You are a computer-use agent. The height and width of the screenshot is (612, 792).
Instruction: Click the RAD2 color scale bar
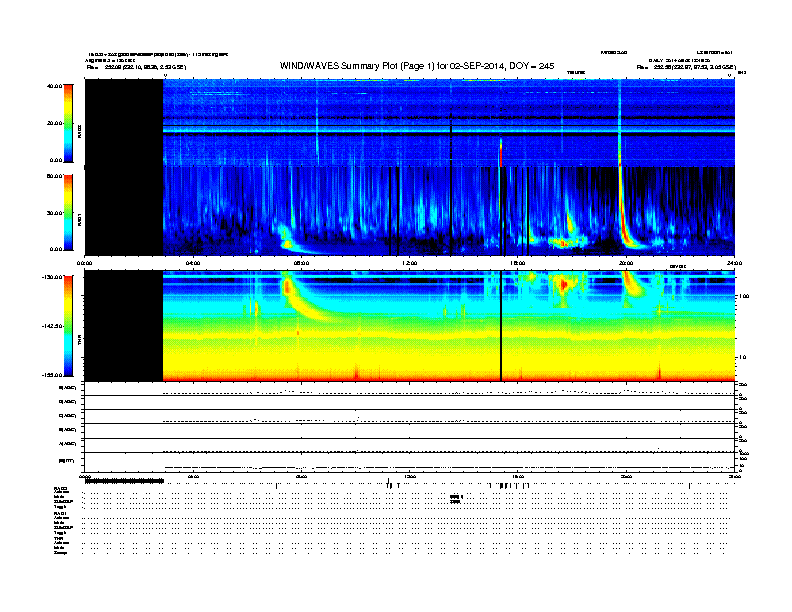click(68, 123)
